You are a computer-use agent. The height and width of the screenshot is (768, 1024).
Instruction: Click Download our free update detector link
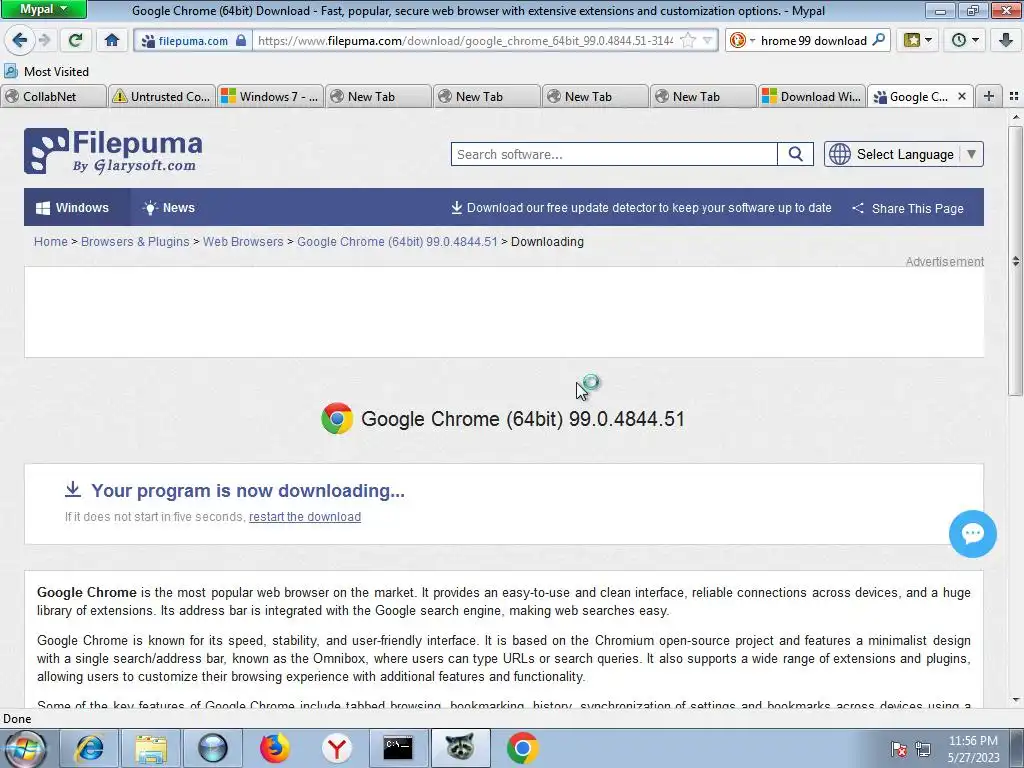point(641,208)
